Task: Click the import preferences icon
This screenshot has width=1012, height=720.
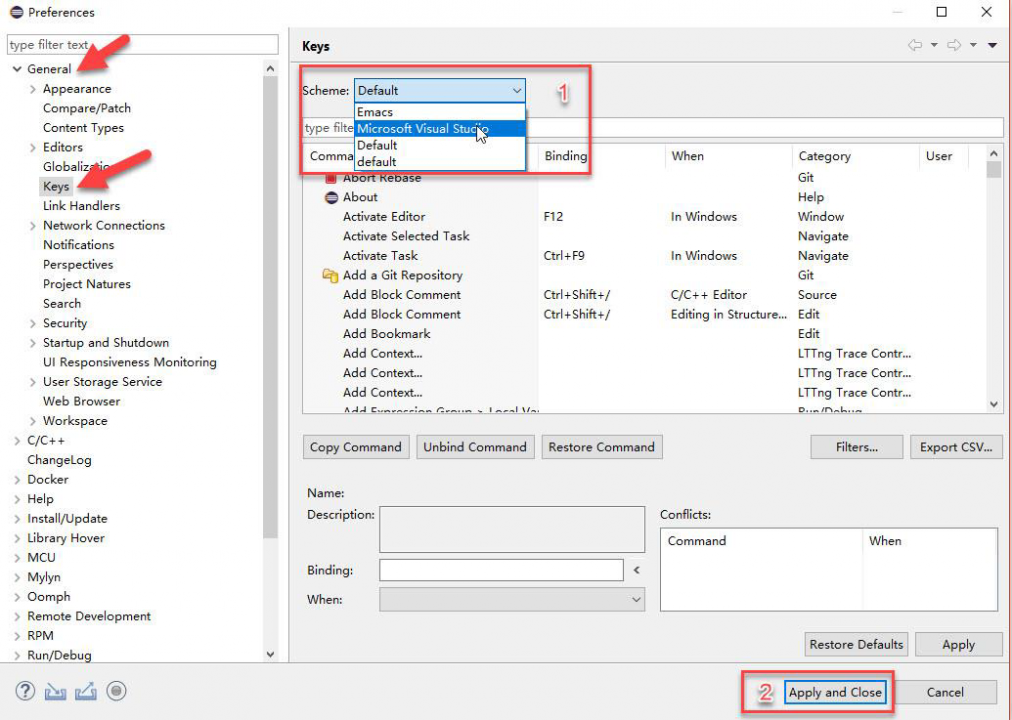Action: (x=55, y=691)
